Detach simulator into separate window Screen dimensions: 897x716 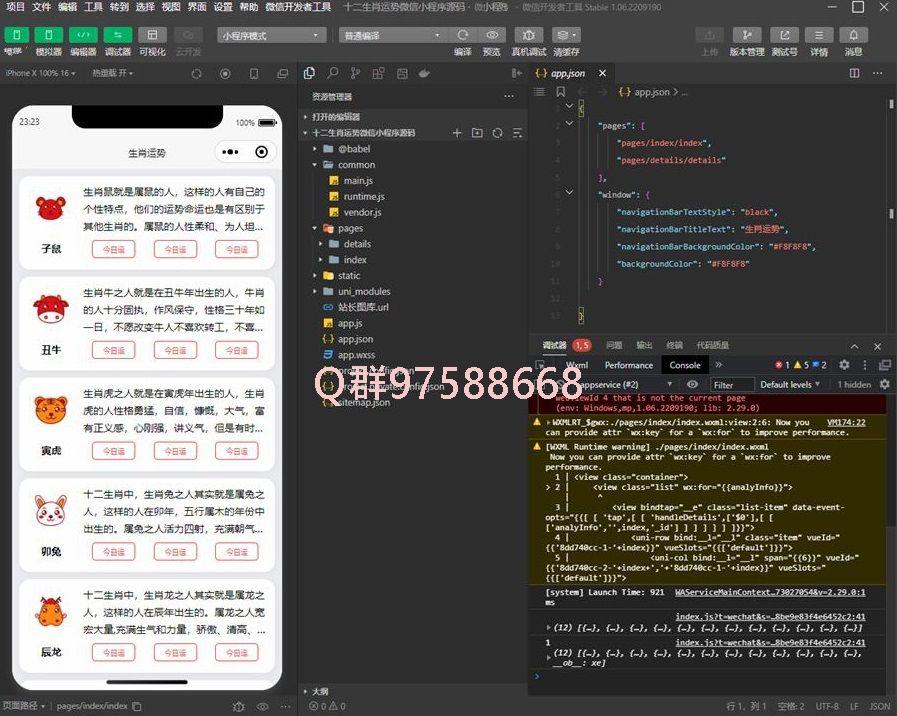(283, 74)
